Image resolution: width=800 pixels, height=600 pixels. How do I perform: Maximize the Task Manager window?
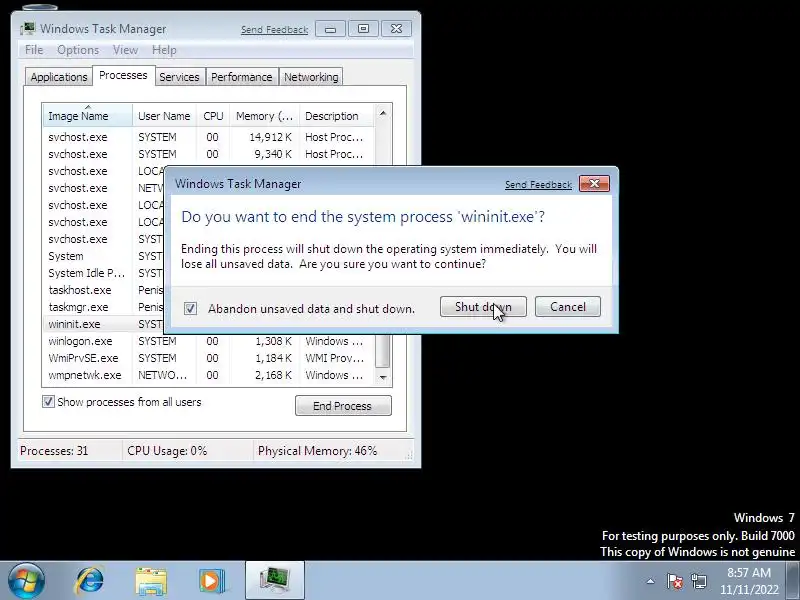pos(363,29)
